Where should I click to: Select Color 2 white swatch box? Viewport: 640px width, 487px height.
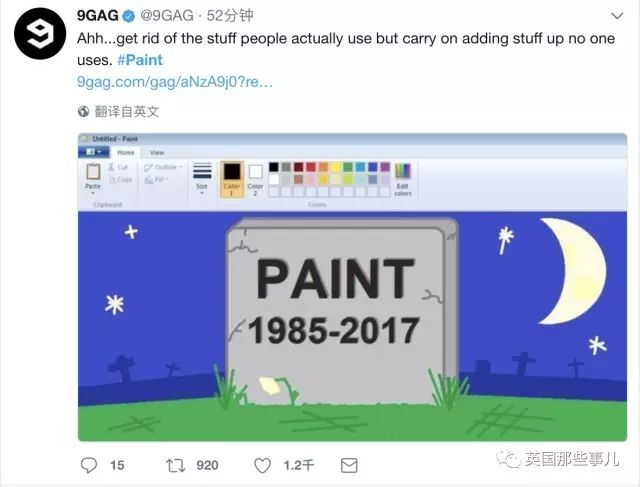[x=256, y=171]
